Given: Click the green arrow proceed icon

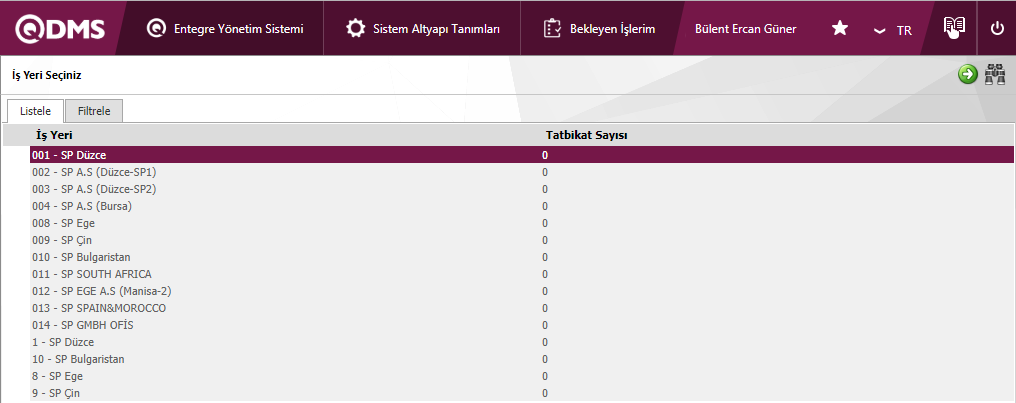Looking at the screenshot, I should tap(967, 75).
